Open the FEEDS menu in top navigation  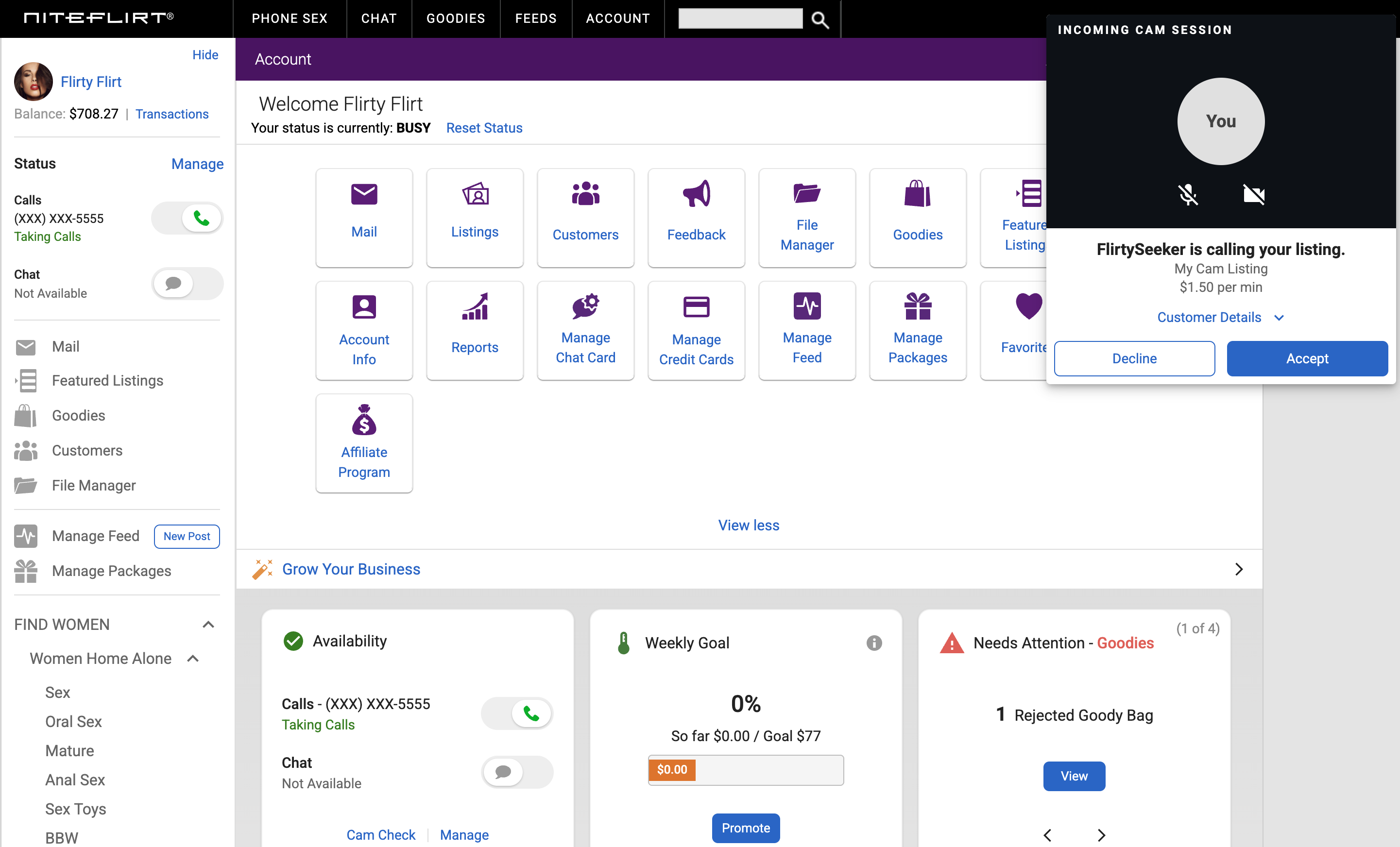[x=535, y=19]
